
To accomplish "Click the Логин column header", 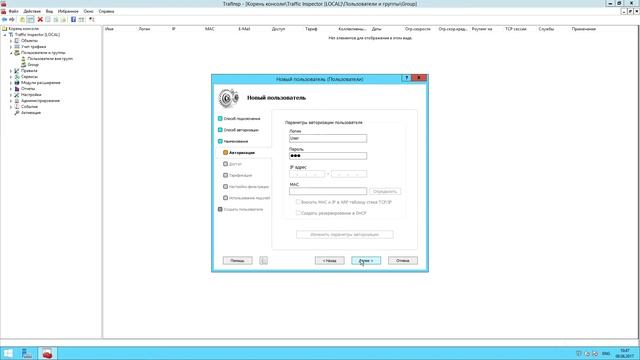I will 144,29.
